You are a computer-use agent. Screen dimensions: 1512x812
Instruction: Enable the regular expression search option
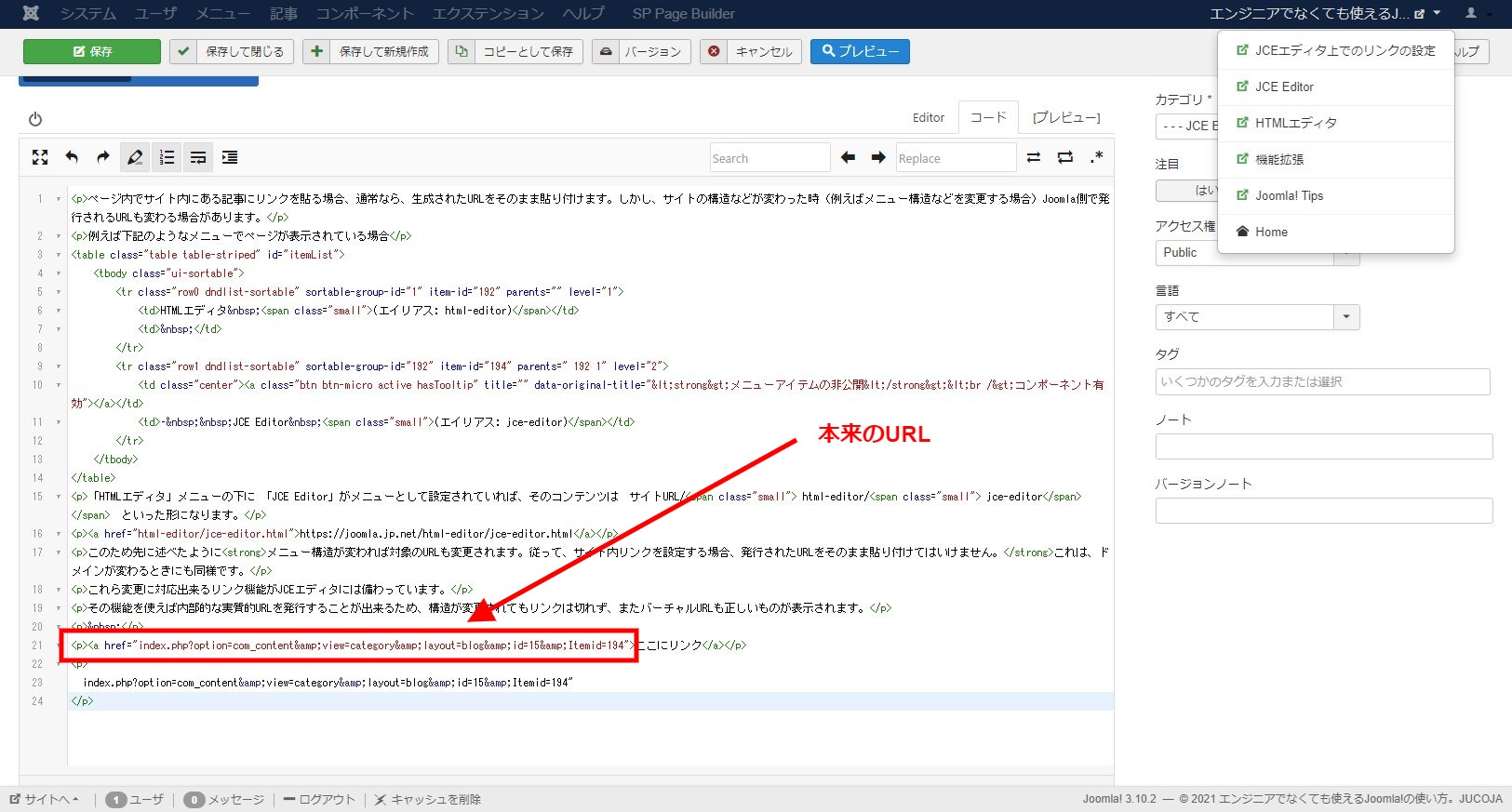pyautogui.click(x=1097, y=157)
